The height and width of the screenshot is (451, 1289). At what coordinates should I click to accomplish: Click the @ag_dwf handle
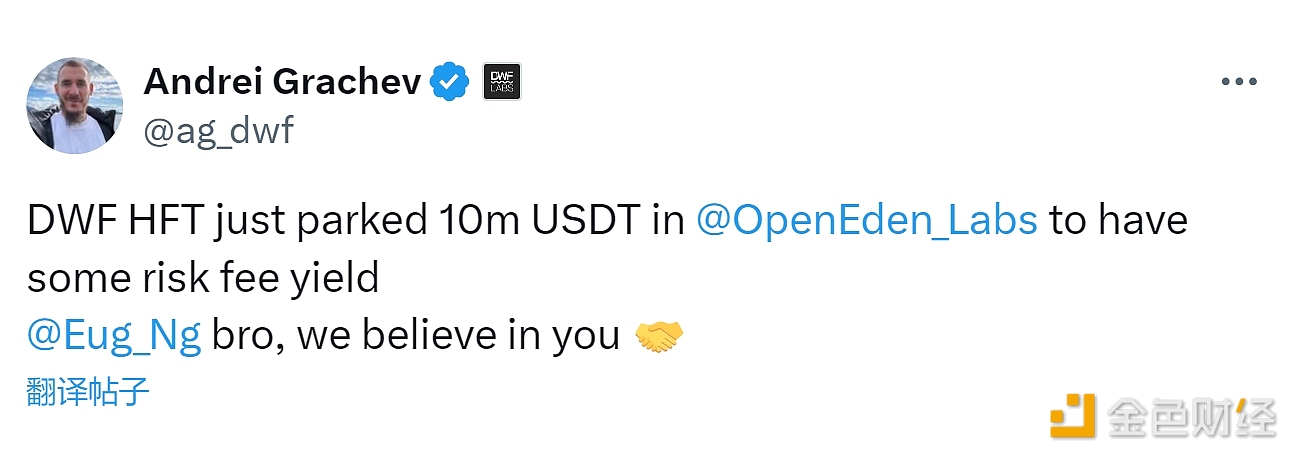(218, 130)
